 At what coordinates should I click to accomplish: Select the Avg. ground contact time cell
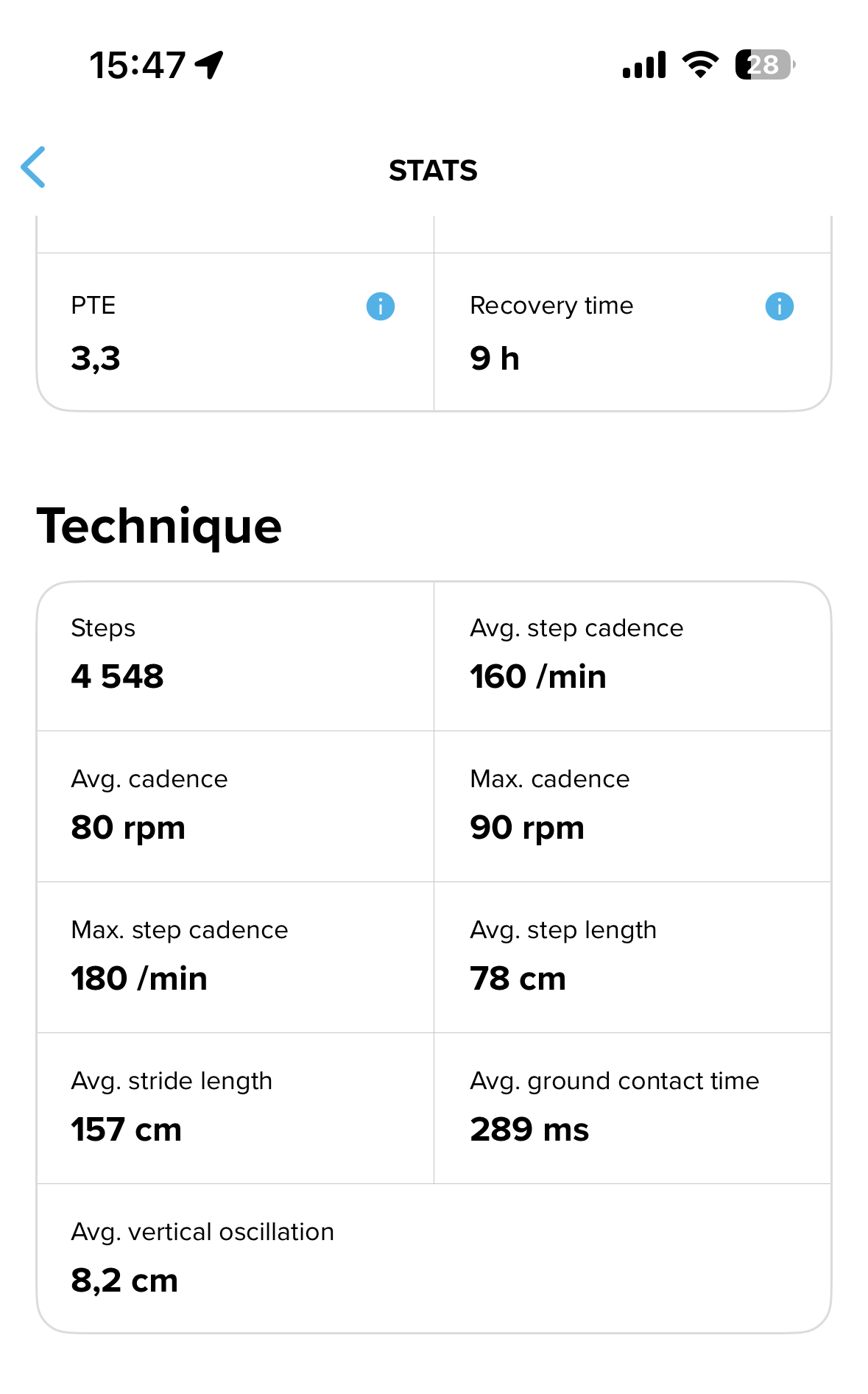coord(632,1108)
